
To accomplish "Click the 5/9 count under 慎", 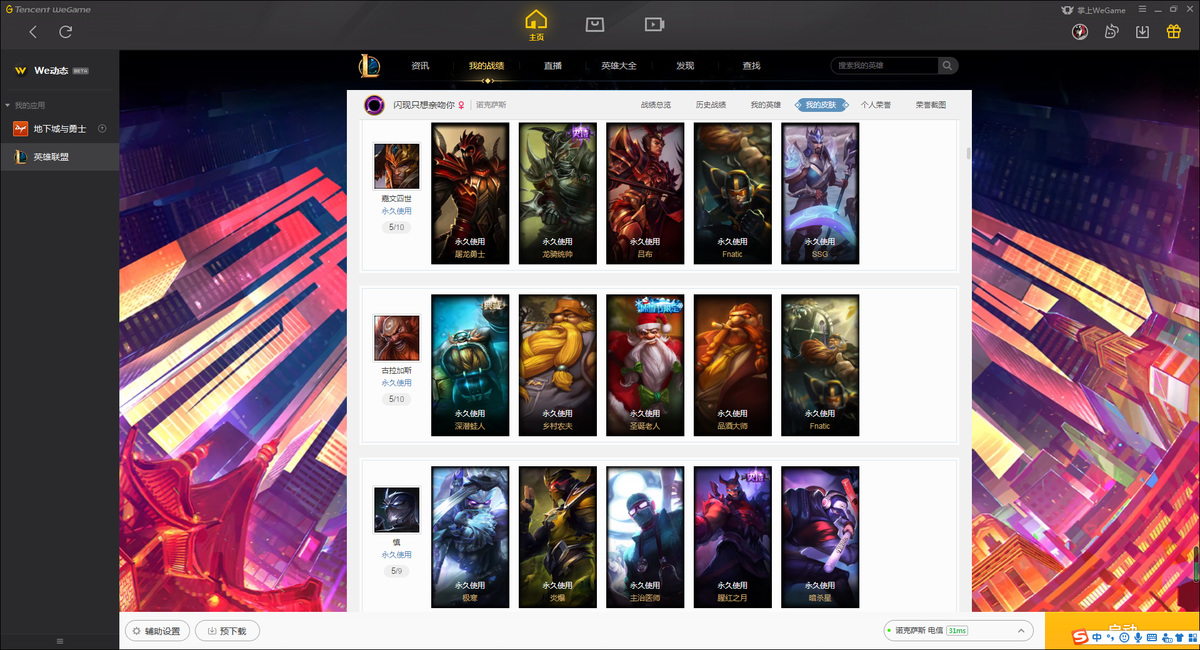I will click(397, 572).
